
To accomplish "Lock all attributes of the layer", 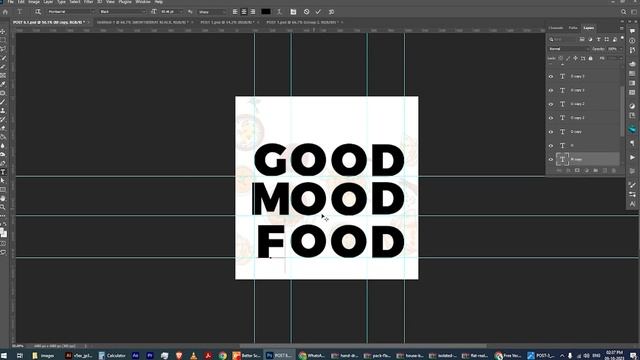I will click(591, 58).
